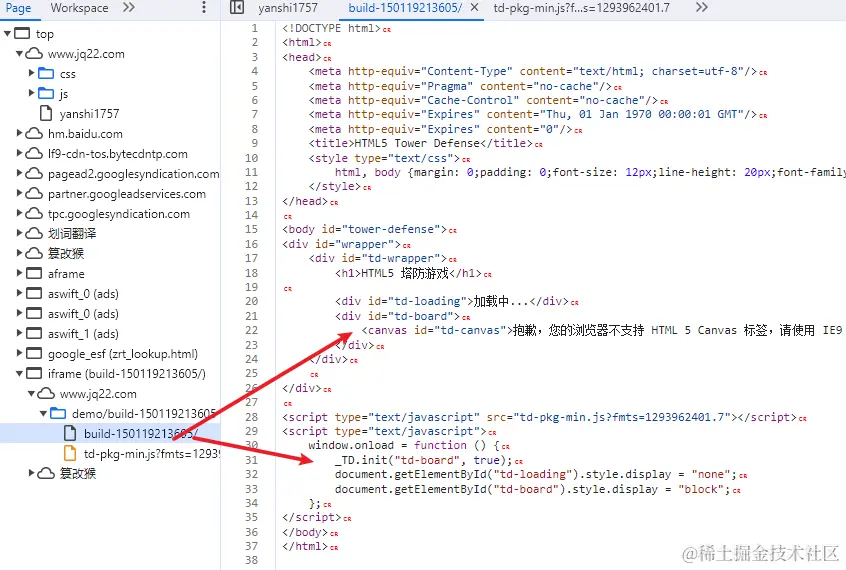Expand the aswift_1 (ads) frame
The width and height of the screenshot is (846, 570).
(x=19, y=334)
